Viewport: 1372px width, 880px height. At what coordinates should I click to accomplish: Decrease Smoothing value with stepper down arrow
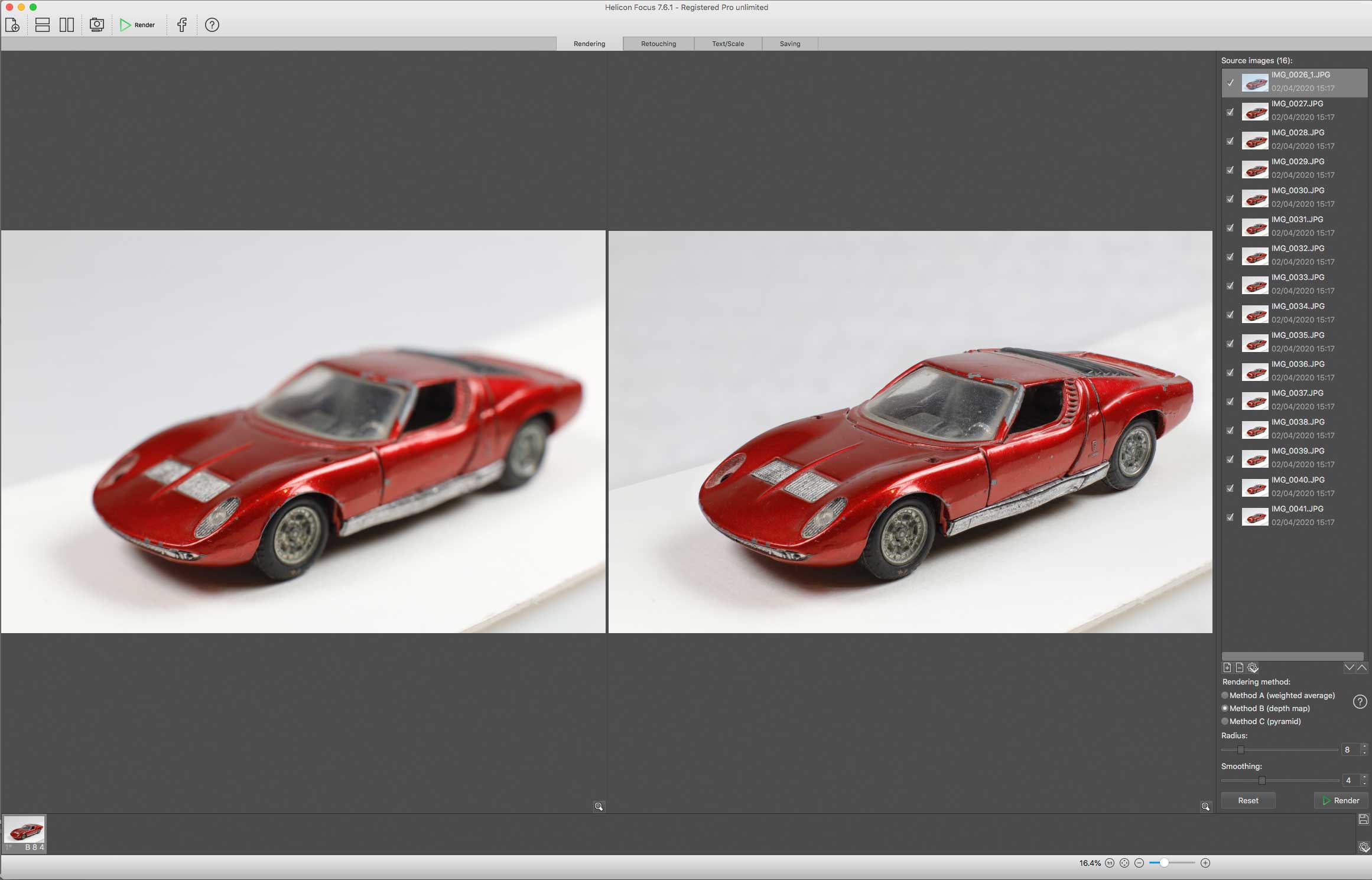[x=1364, y=783]
